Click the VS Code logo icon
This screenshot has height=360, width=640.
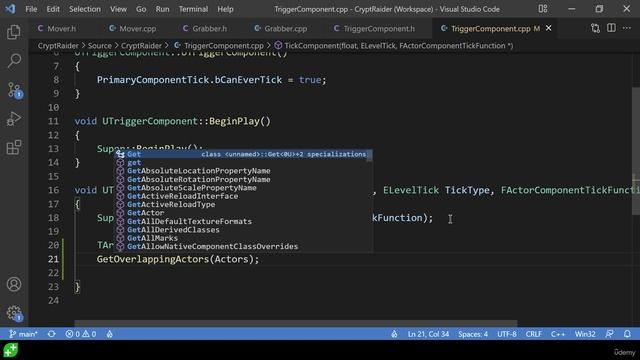[10, 9]
